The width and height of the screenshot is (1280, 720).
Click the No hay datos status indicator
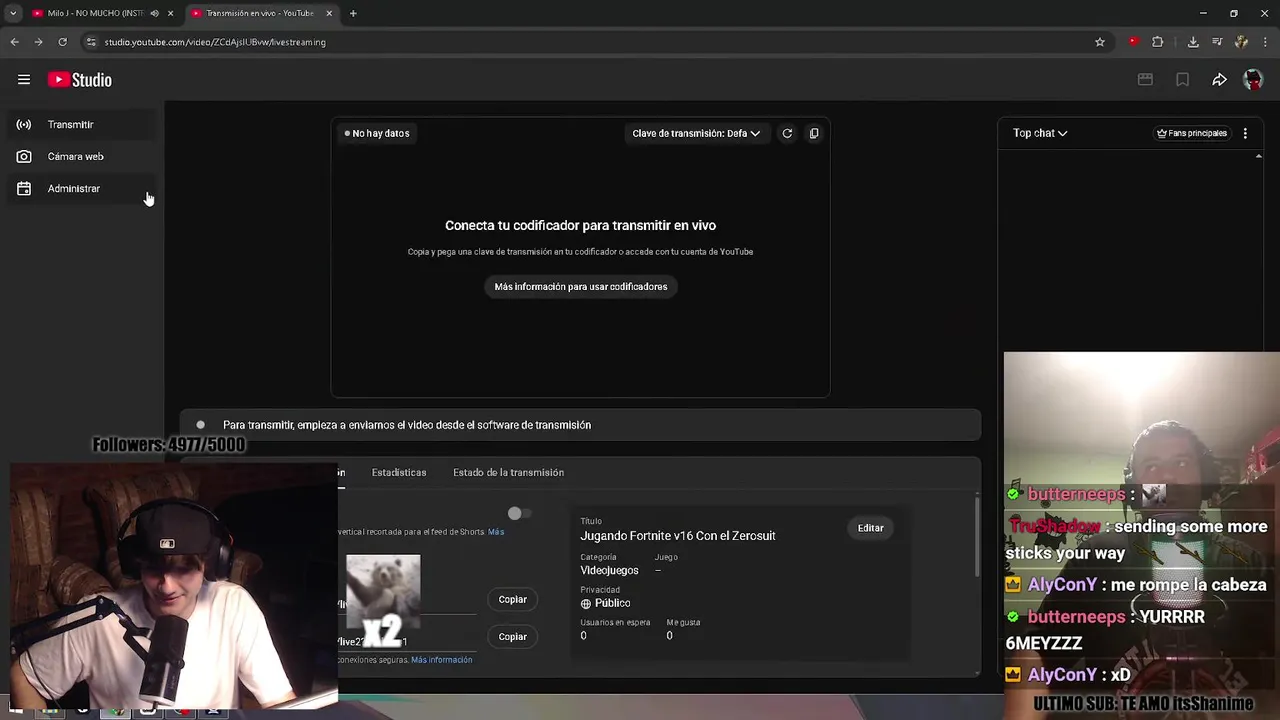click(x=377, y=133)
